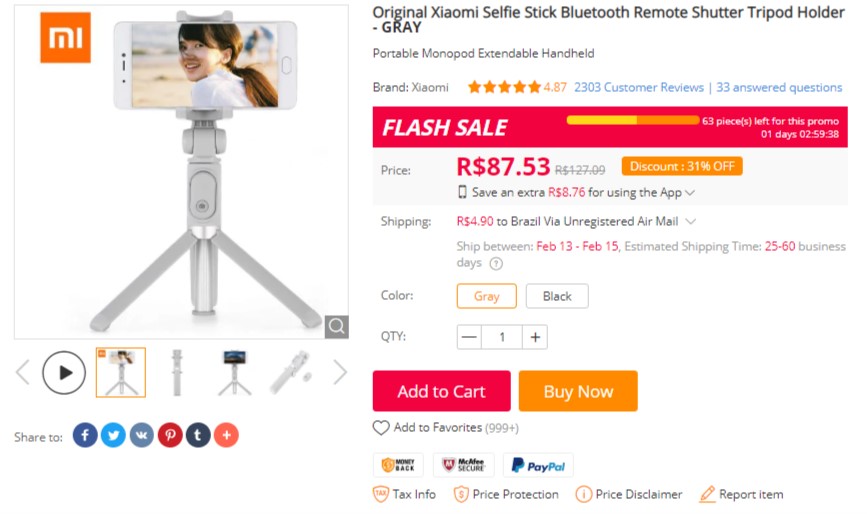Viewport: 867px width, 514px height.
Task: Open more sharing options plus icon
Action: [226, 435]
